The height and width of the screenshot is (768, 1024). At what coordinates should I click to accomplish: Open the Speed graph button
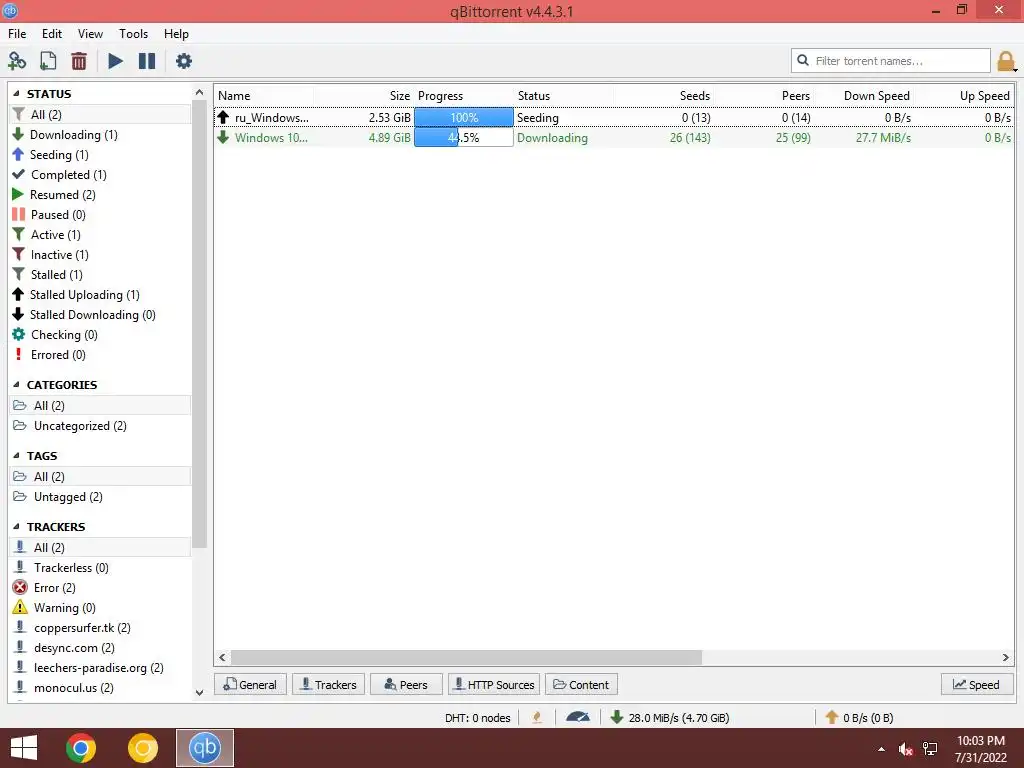pyautogui.click(x=977, y=684)
